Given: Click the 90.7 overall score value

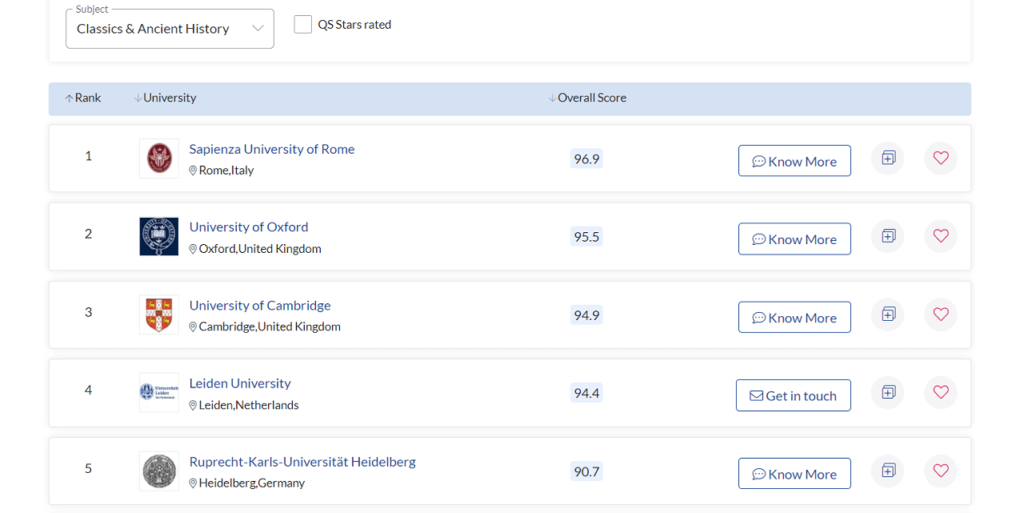Looking at the screenshot, I should (586, 471).
